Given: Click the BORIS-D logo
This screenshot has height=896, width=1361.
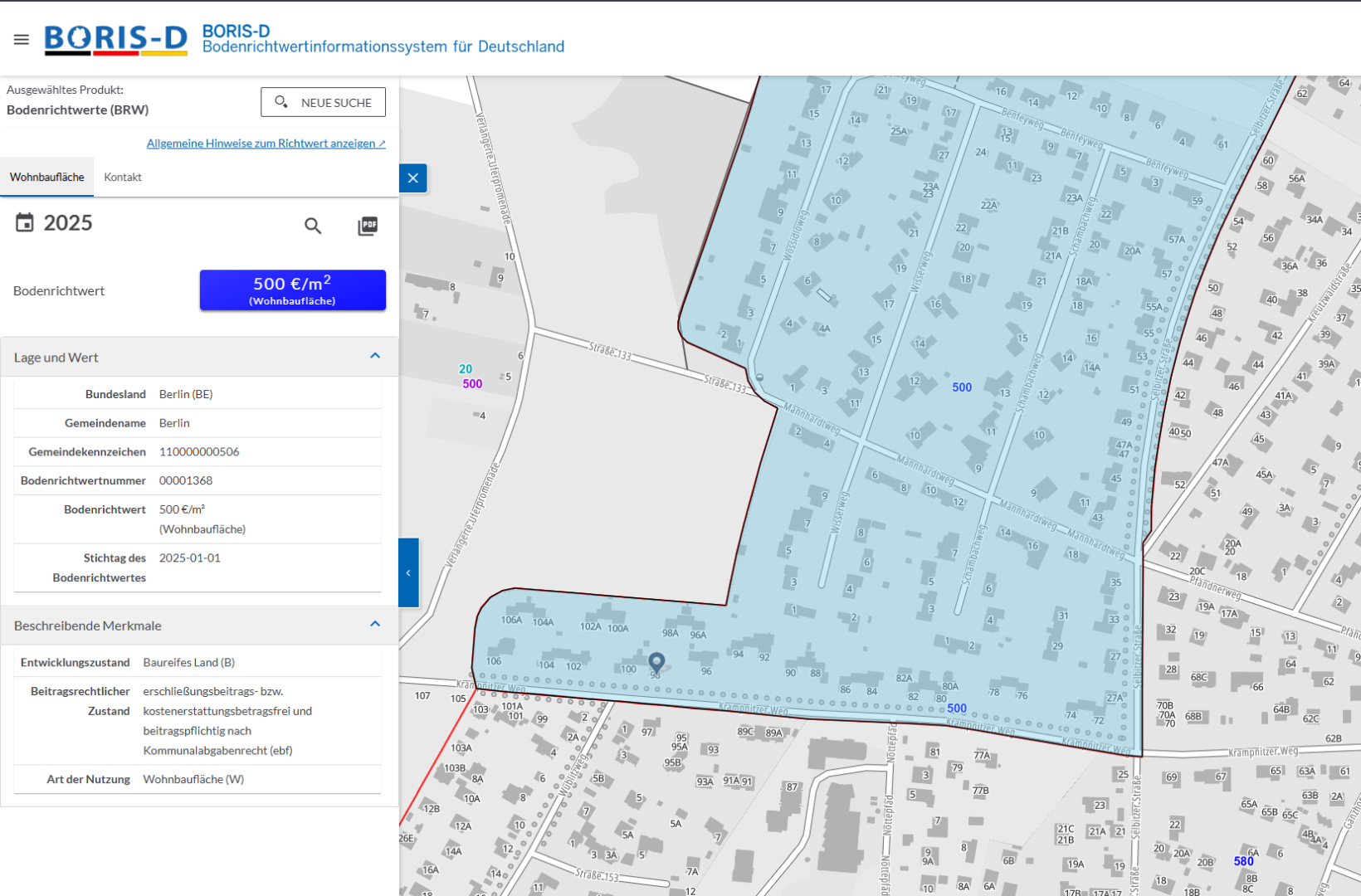Looking at the screenshot, I should point(116,39).
